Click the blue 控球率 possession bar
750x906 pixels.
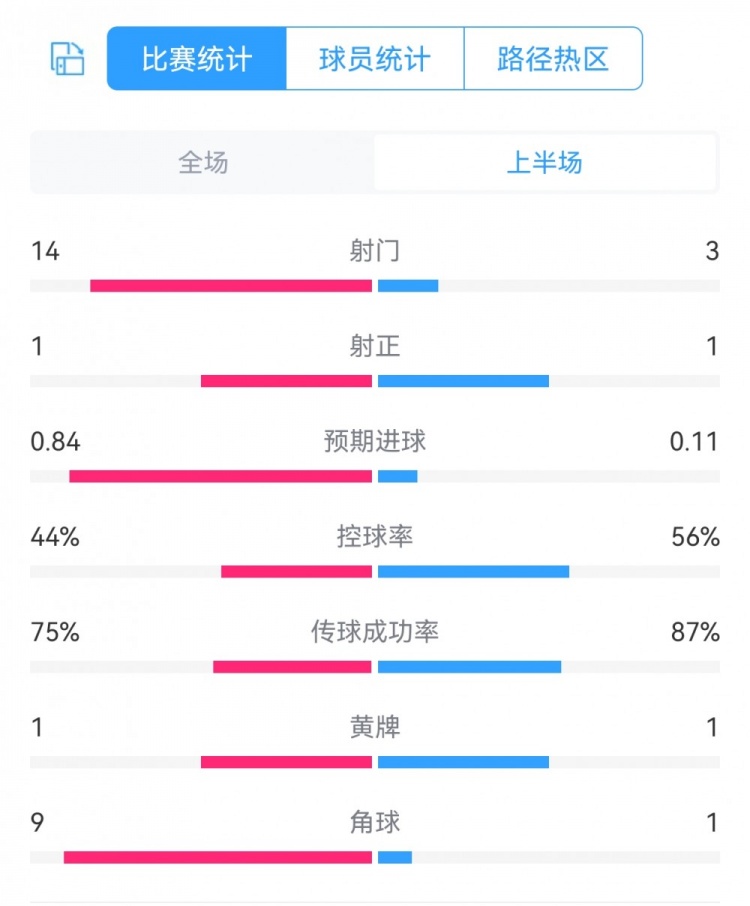pyautogui.click(x=473, y=572)
